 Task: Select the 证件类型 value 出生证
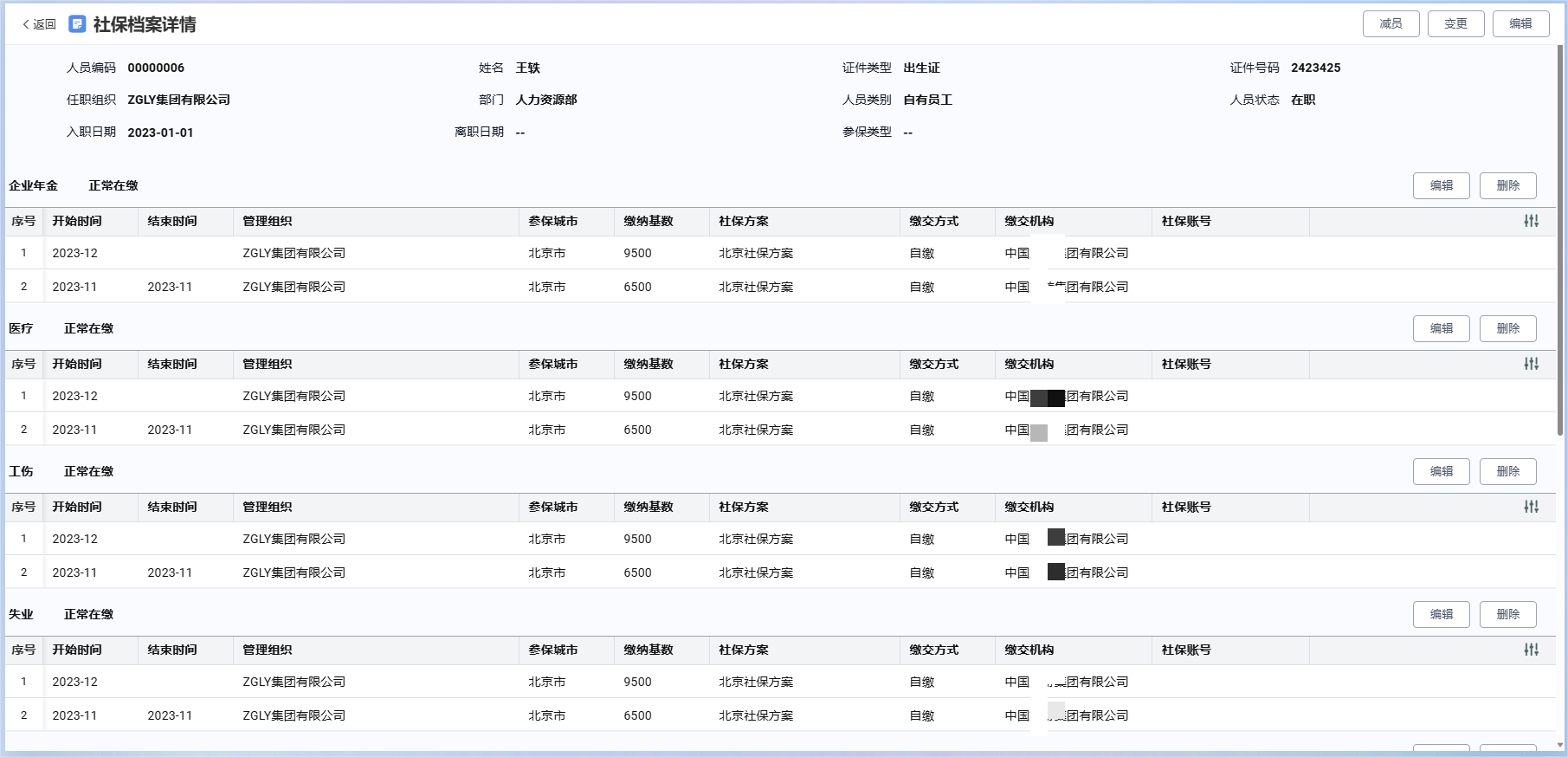921,68
